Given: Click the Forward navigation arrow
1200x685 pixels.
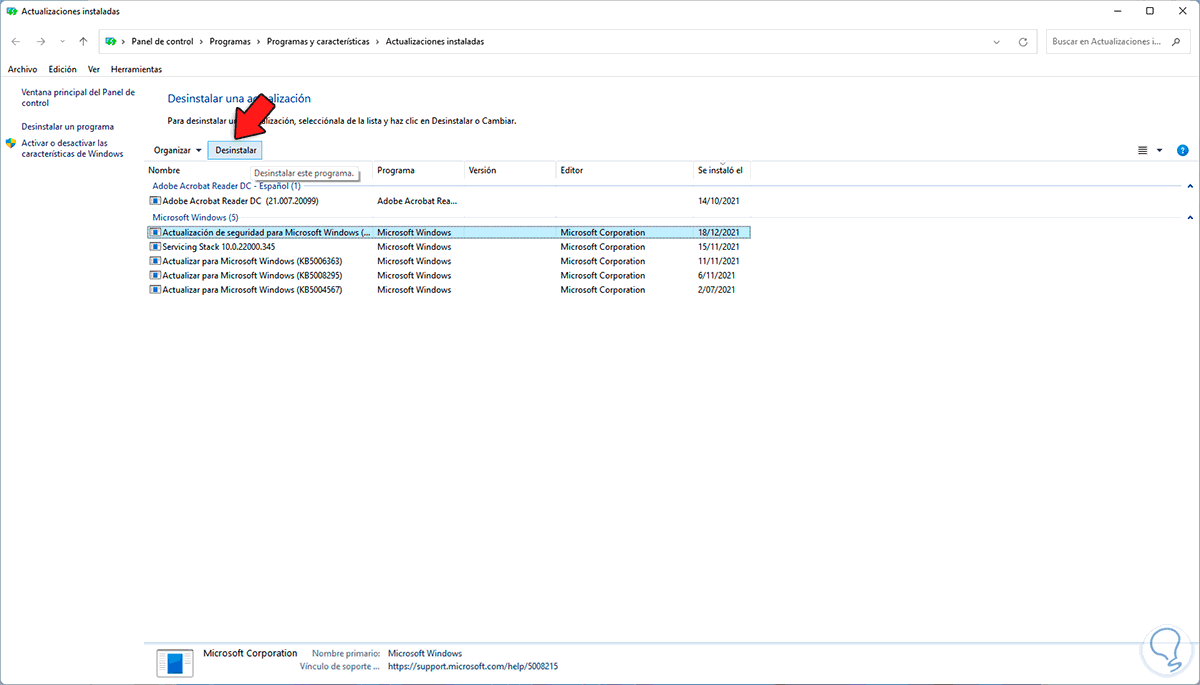Looking at the screenshot, I should (x=41, y=42).
